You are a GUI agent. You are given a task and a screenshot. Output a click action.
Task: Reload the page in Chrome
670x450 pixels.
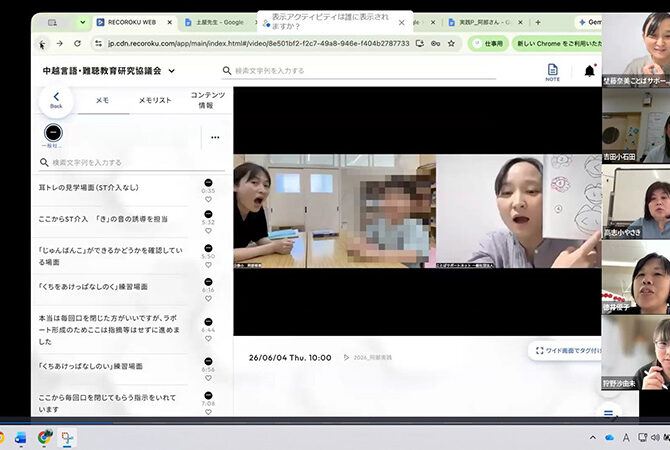77,43
